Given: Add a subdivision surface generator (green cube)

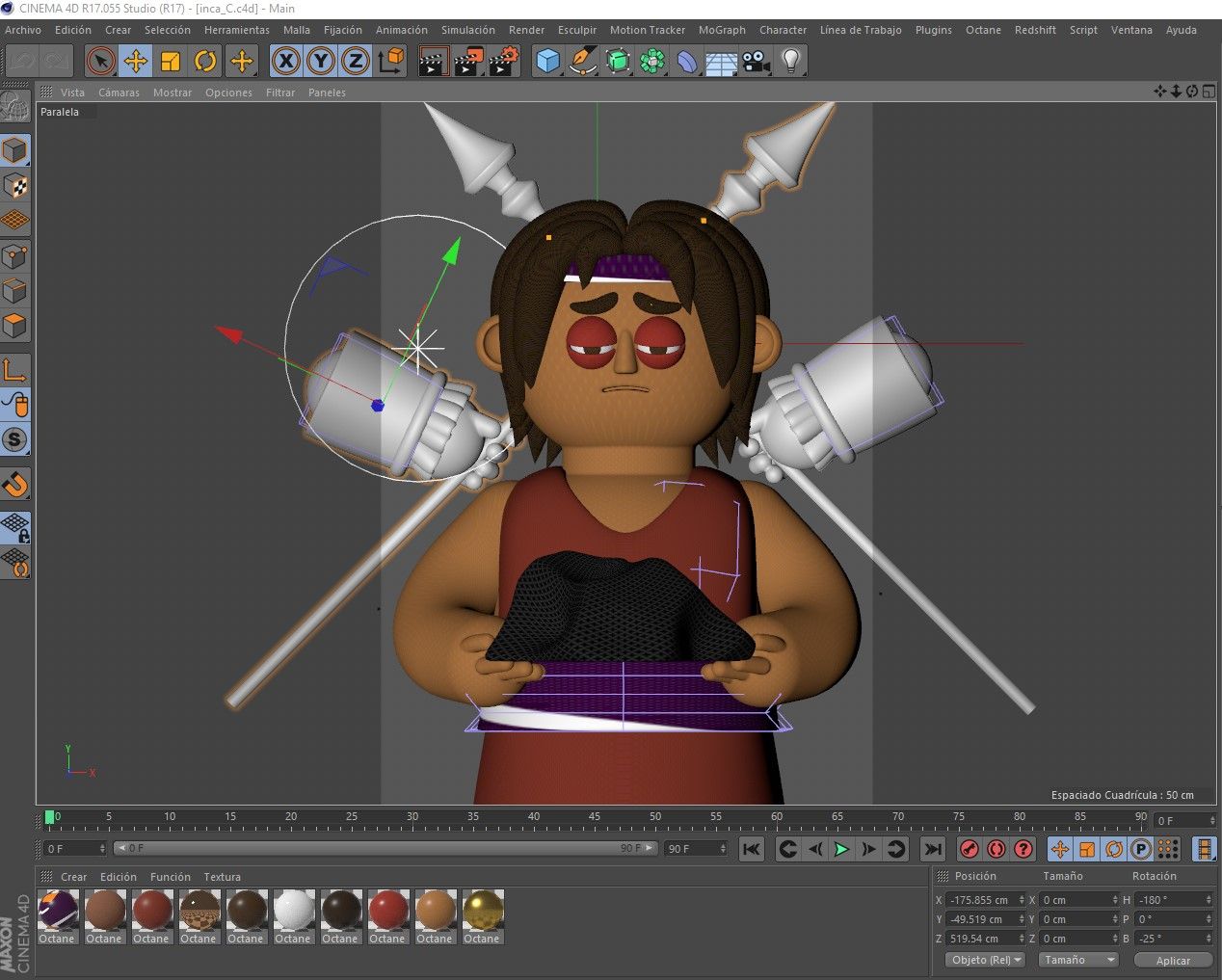Looking at the screenshot, I should point(618,61).
